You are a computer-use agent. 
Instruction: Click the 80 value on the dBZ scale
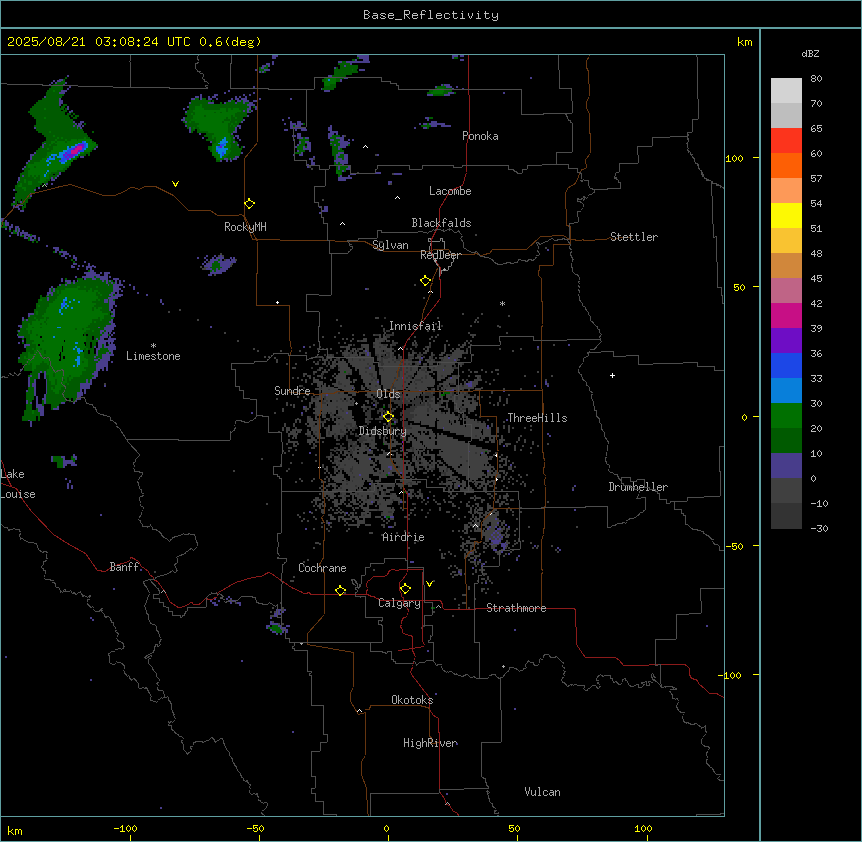pyautogui.click(x=816, y=79)
